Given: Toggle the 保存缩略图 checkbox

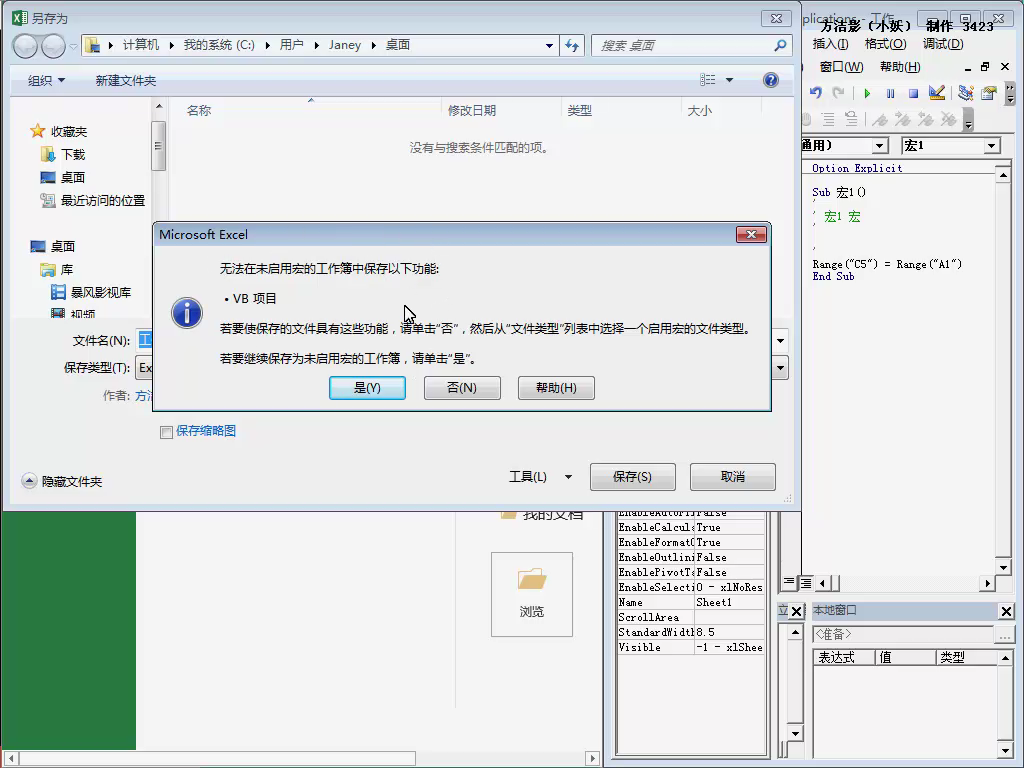Looking at the screenshot, I should 167,432.
